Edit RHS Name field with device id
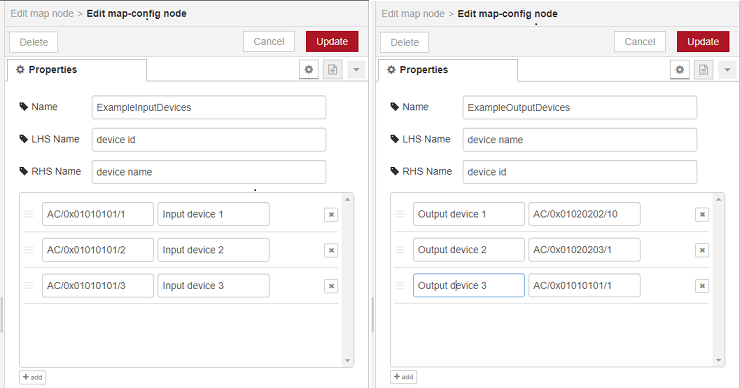 click(580, 172)
